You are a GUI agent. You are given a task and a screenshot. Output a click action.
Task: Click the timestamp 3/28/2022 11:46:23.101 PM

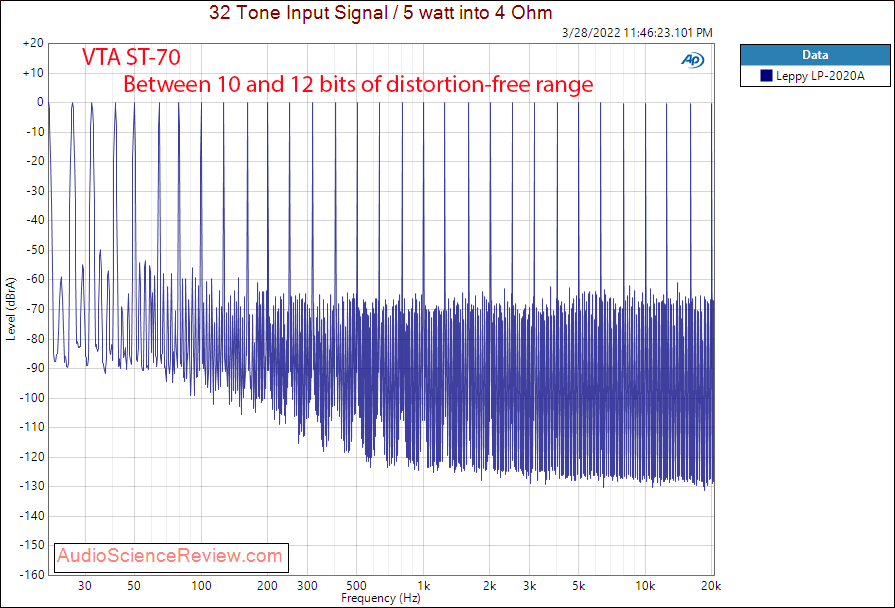point(637,33)
